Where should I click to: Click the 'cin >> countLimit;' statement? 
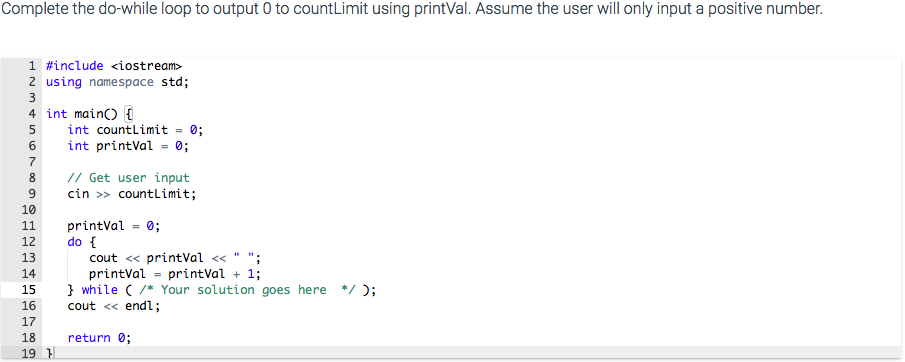tap(132, 194)
